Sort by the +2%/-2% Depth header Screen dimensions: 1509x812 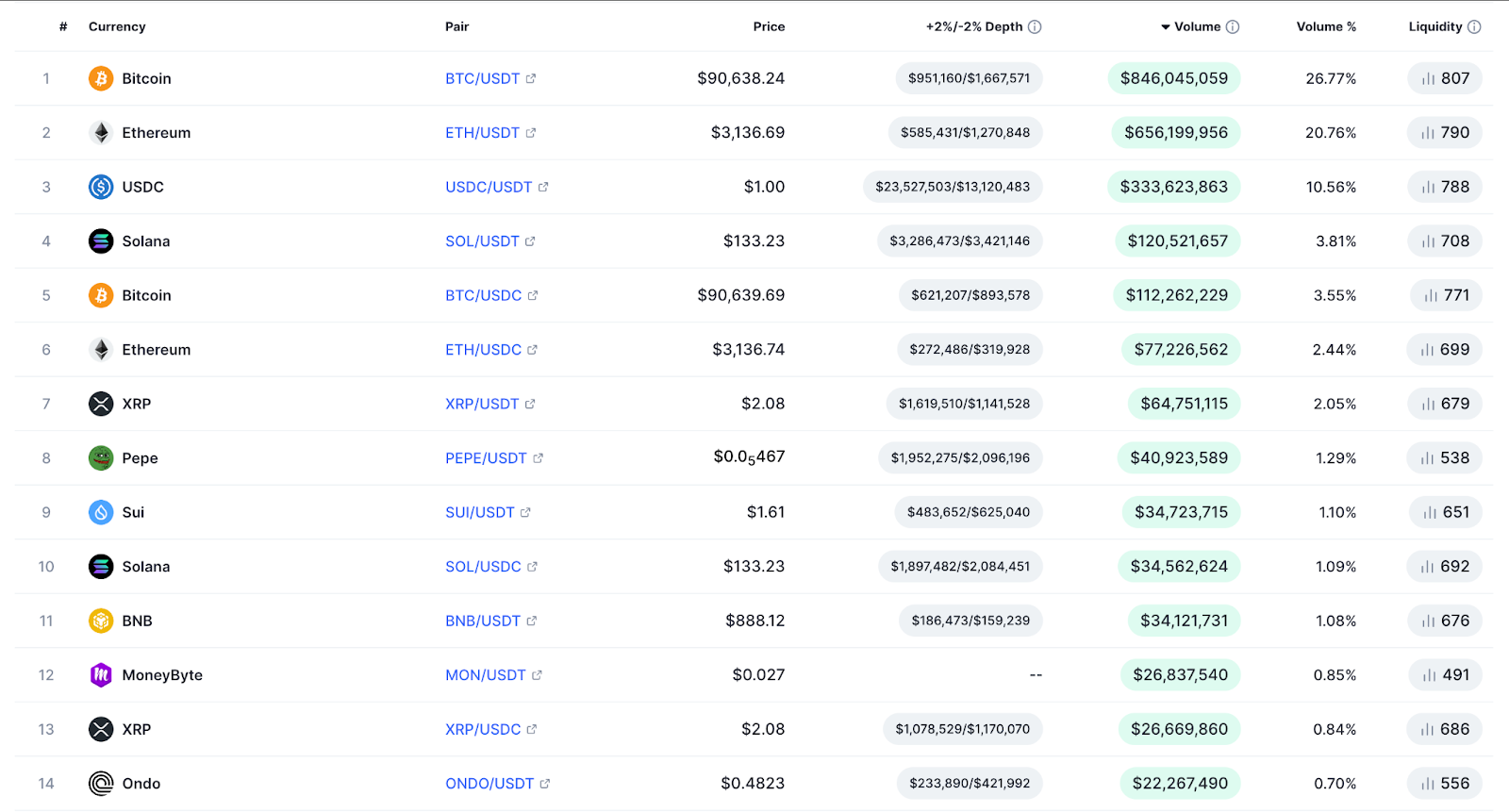[974, 26]
